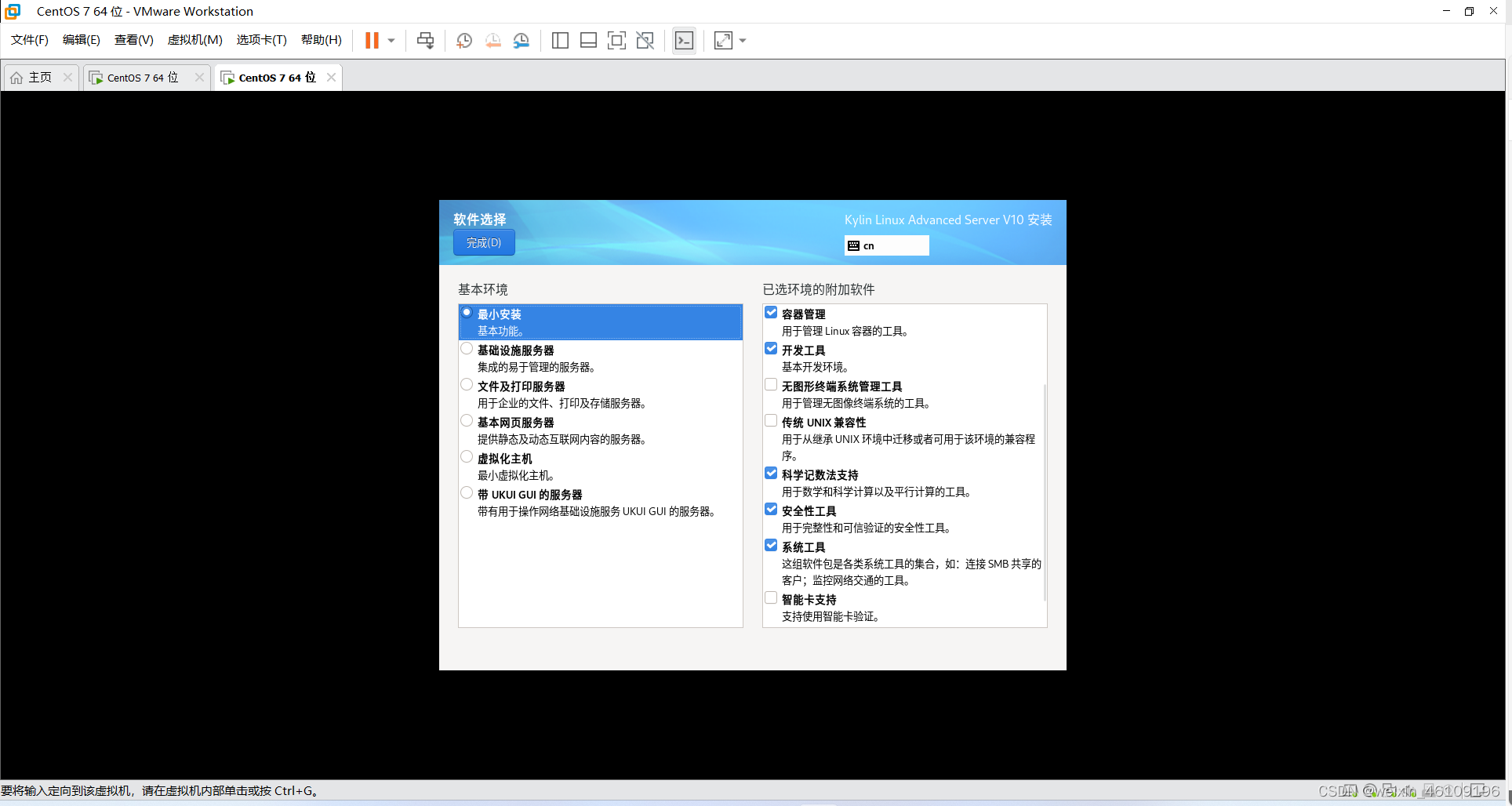Select 带 UKUI GUI 的服务器 radio button
This screenshot has width=1512, height=806.
(467, 493)
